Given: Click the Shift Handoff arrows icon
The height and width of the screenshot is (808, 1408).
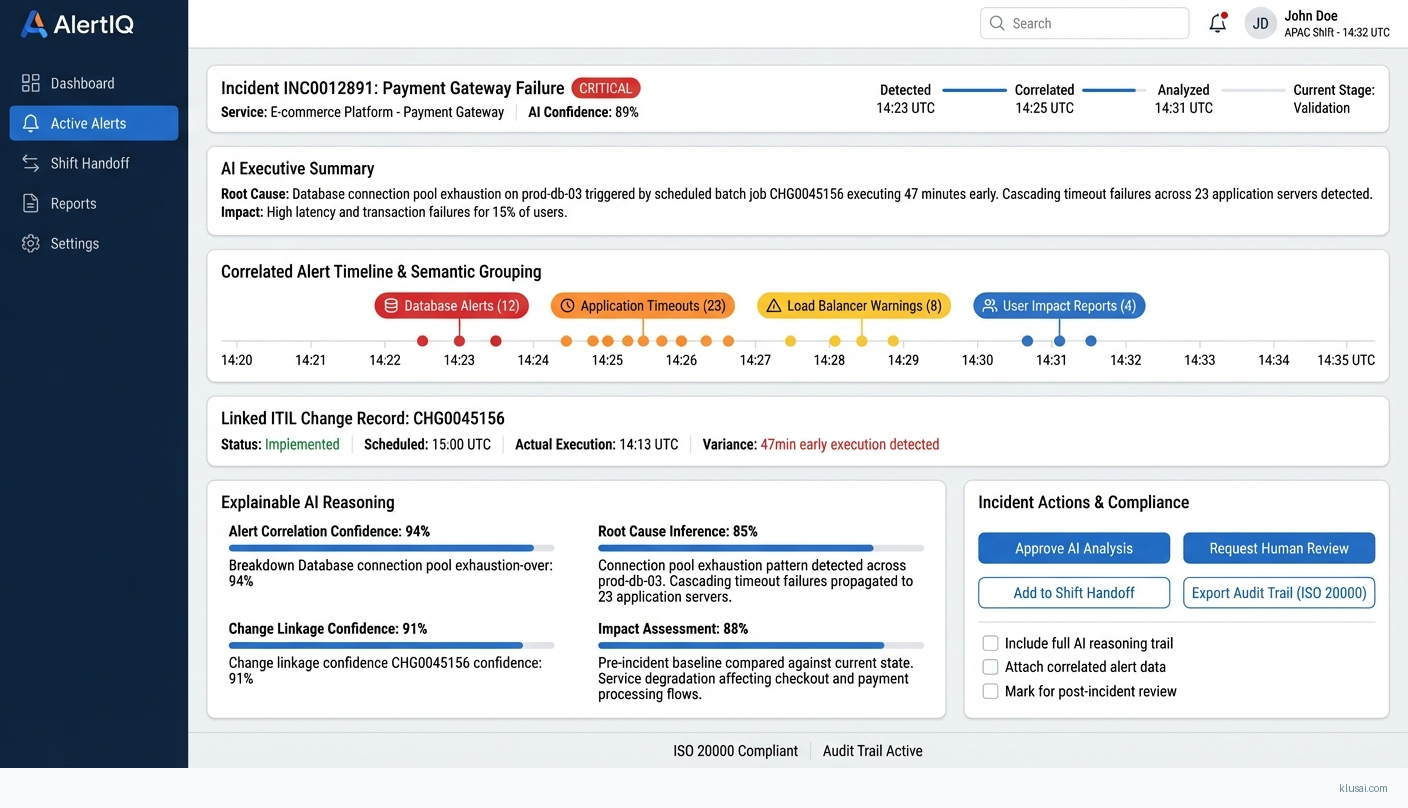Looking at the screenshot, I should (31, 163).
